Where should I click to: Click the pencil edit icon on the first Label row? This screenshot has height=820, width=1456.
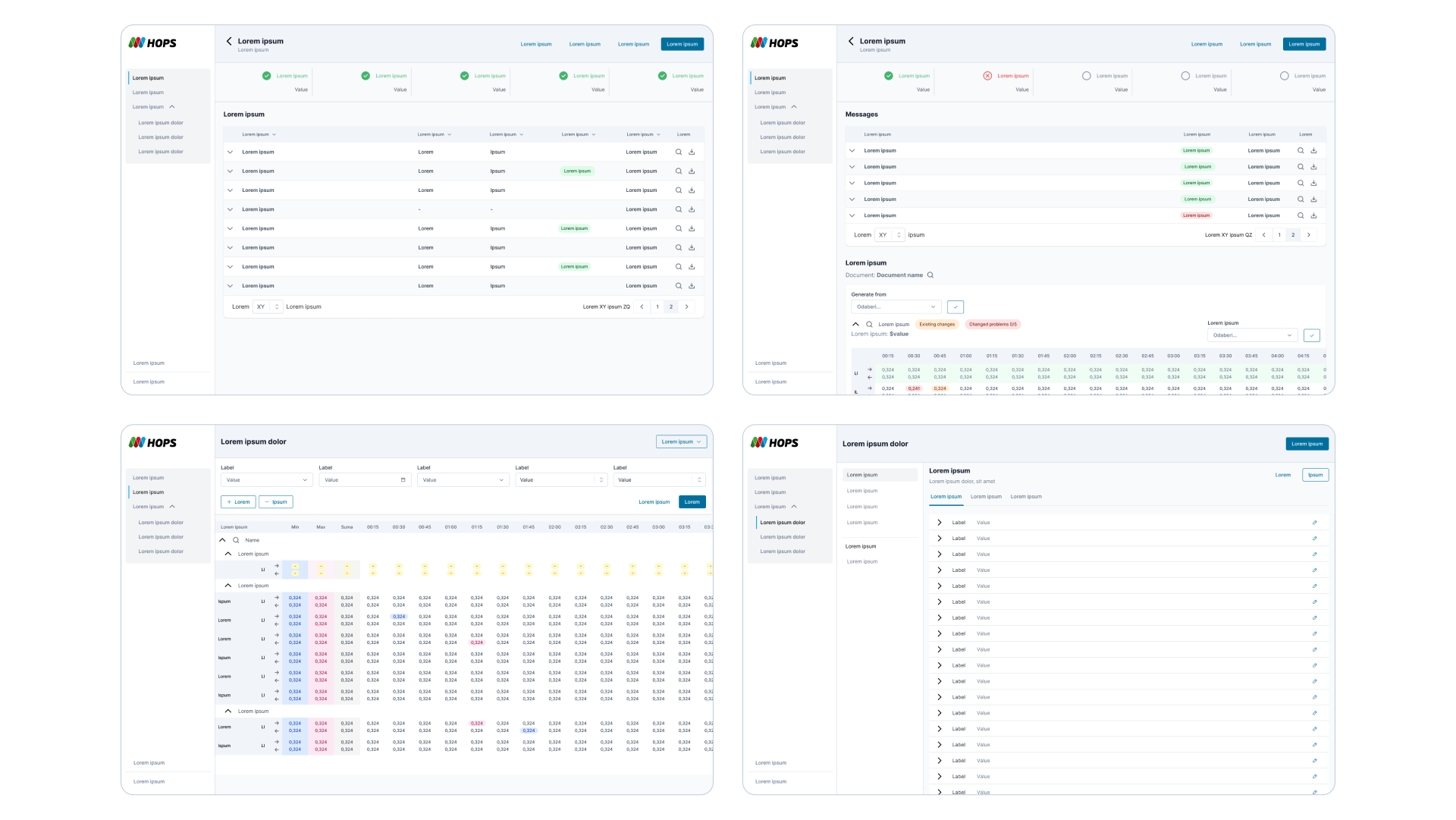click(1314, 522)
